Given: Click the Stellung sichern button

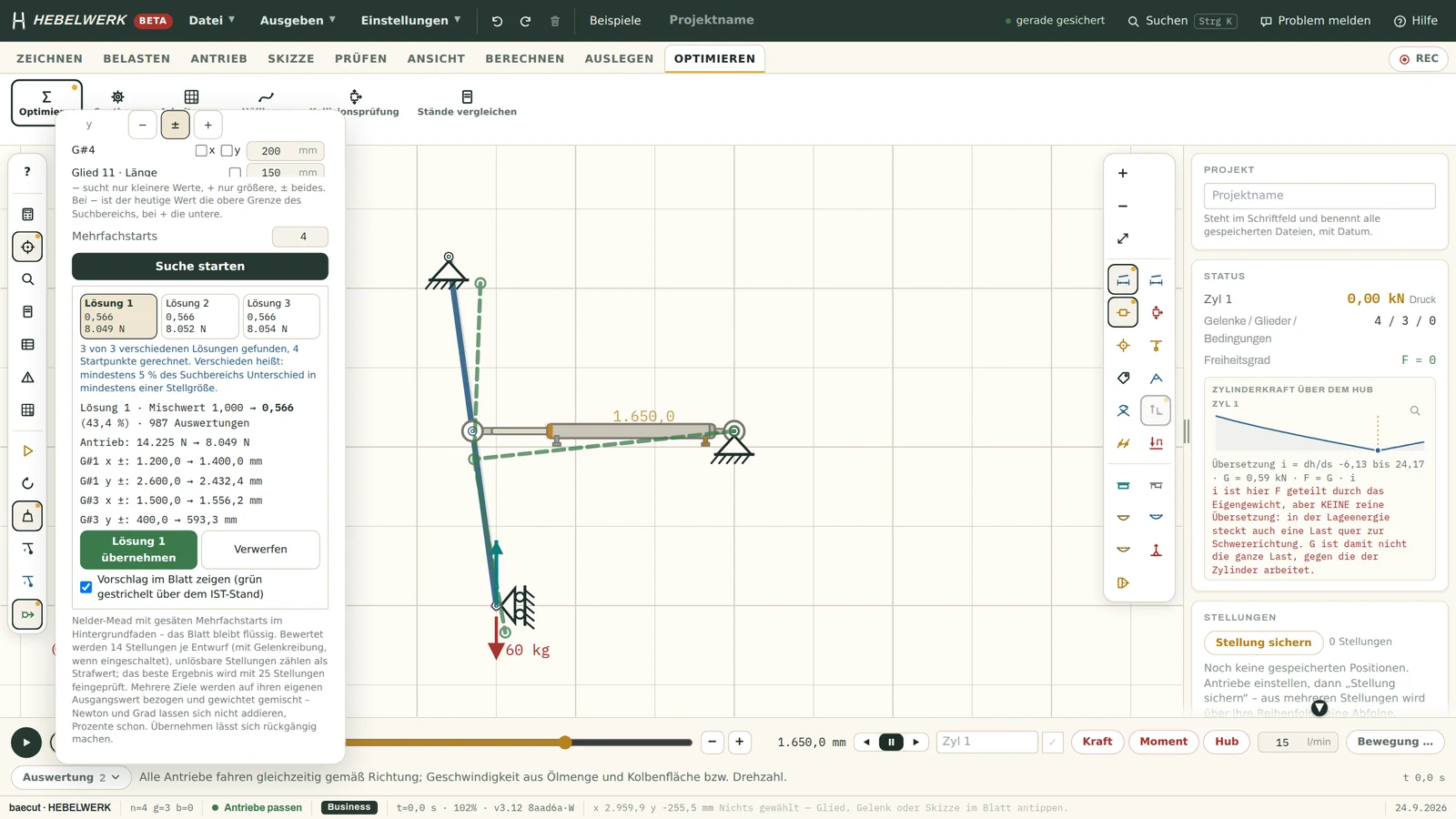Looking at the screenshot, I should (1263, 642).
